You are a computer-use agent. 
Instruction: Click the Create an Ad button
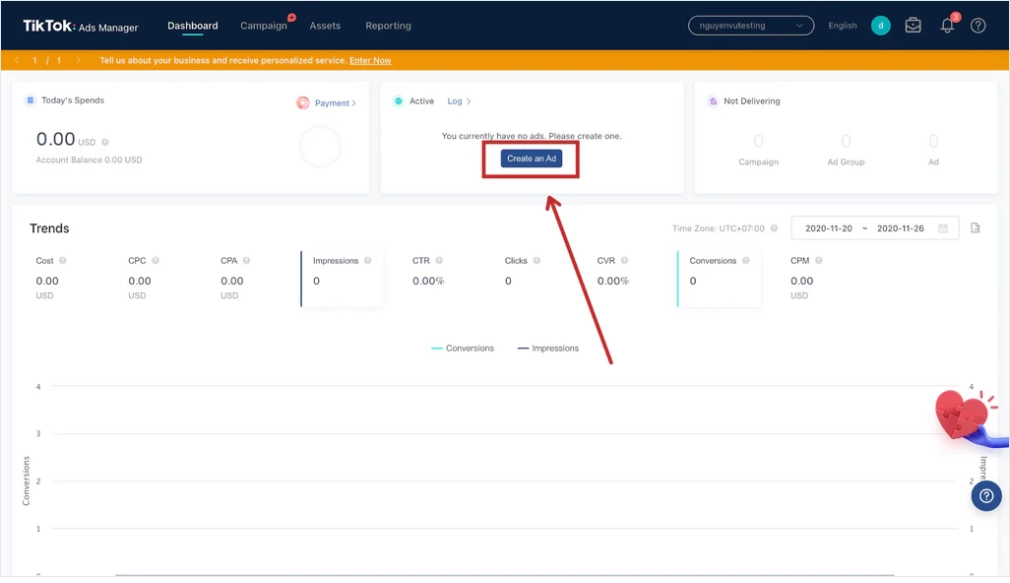[x=531, y=159]
